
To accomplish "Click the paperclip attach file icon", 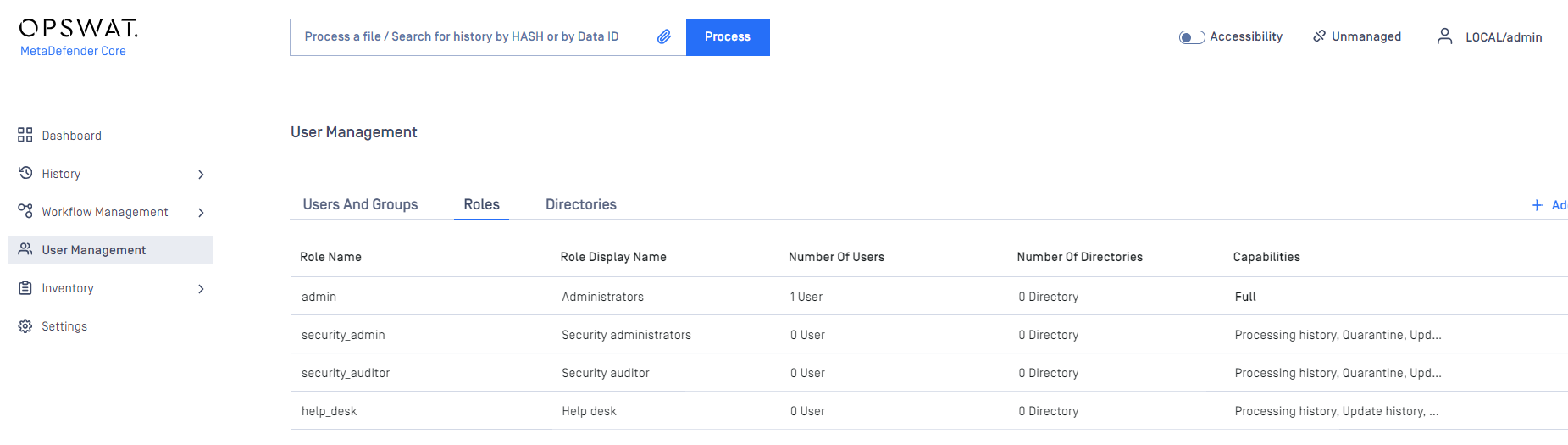I will pos(664,36).
